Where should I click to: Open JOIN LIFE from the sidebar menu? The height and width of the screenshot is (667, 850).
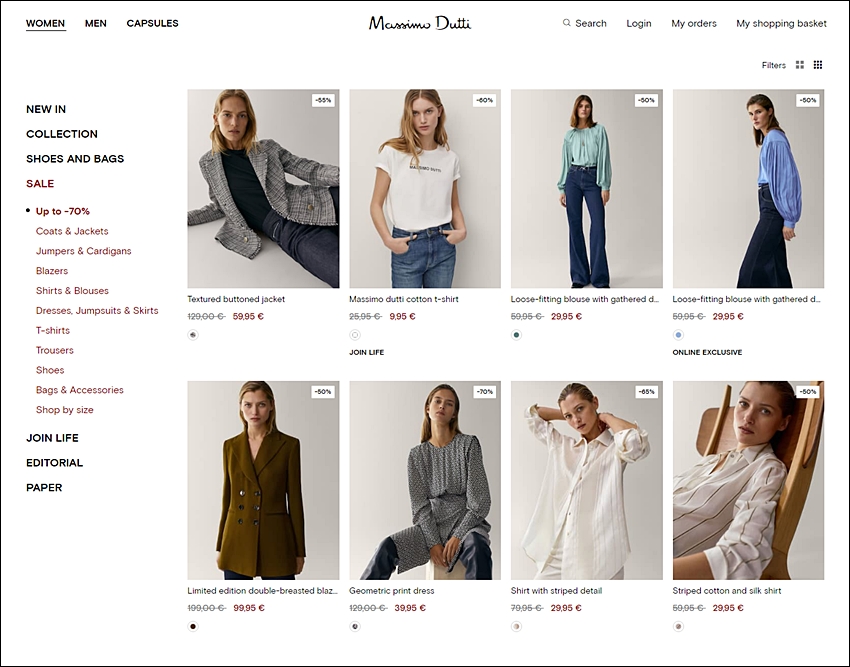pos(52,438)
